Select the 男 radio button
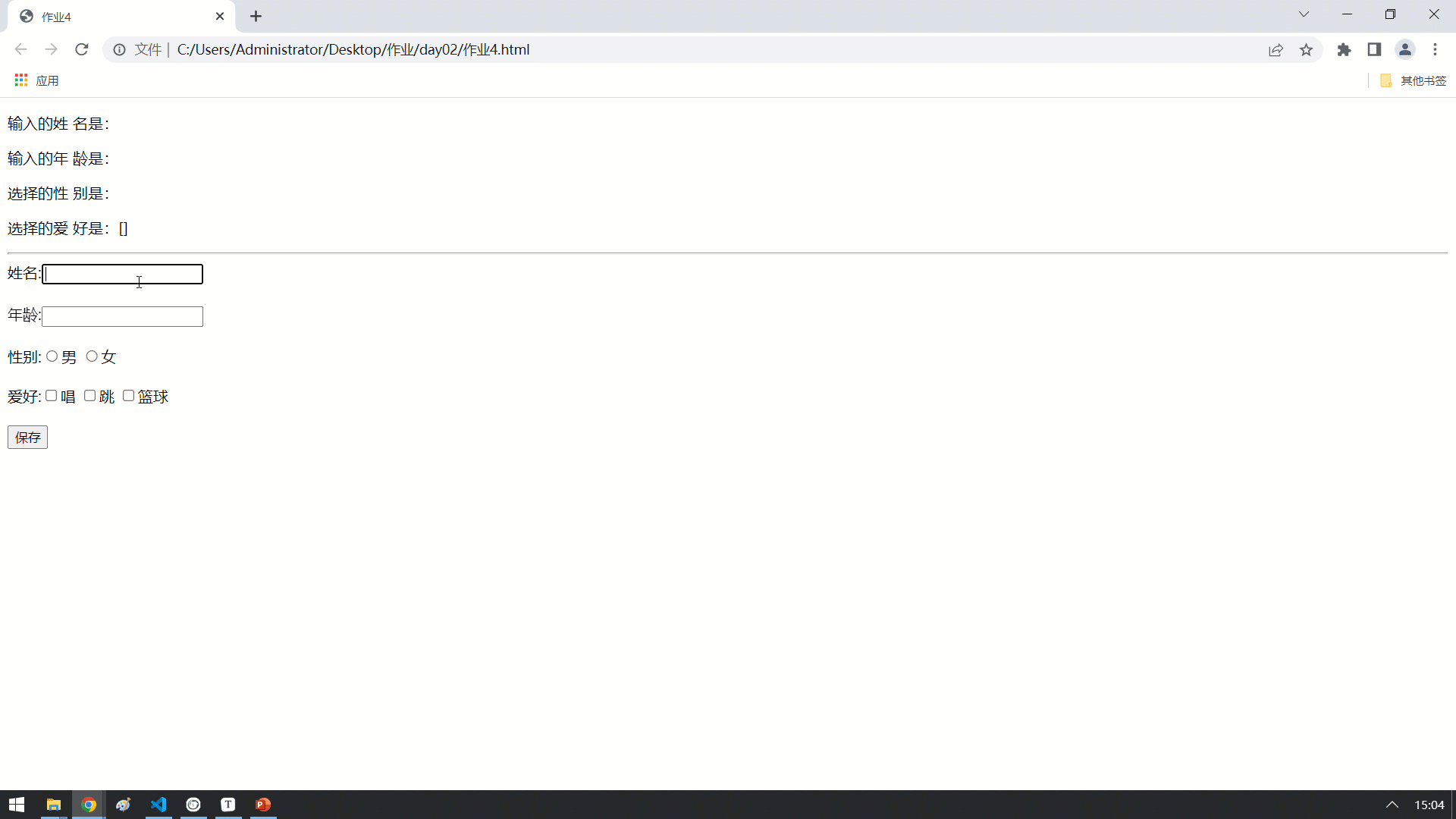Viewport: 1456px width, 819px height. click(x=52, y=356)
